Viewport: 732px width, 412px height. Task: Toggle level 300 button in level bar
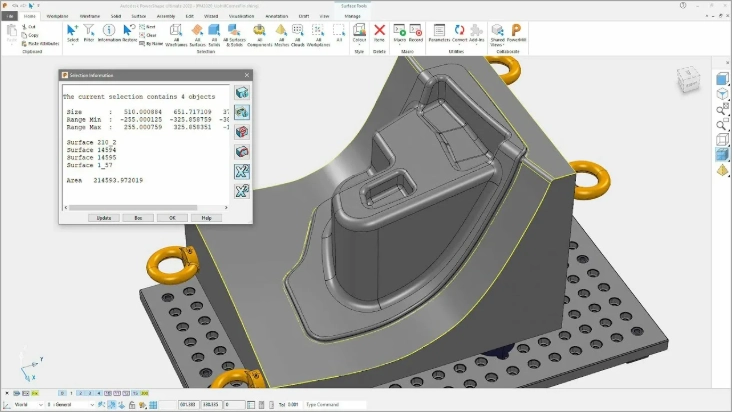[x=144, y=393]
